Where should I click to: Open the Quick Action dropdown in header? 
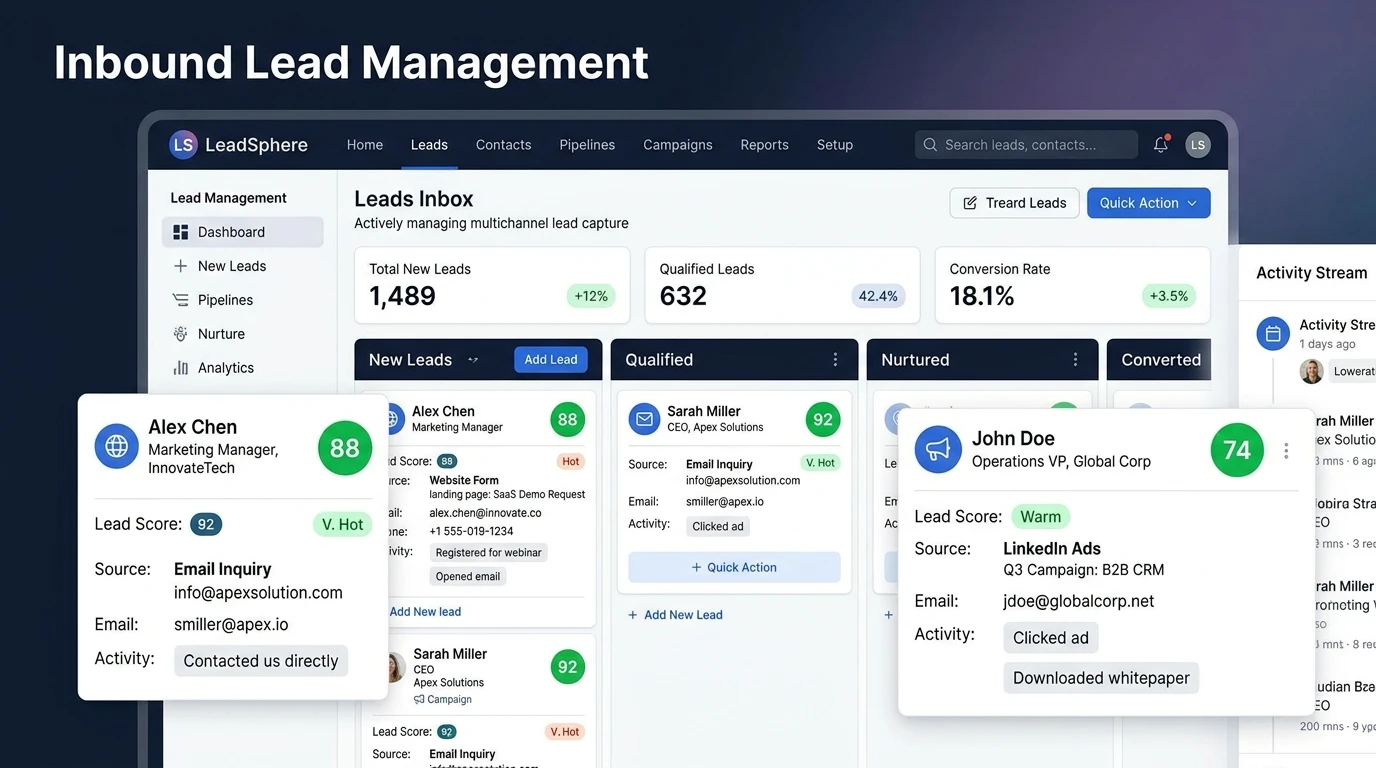[1149, 203]
